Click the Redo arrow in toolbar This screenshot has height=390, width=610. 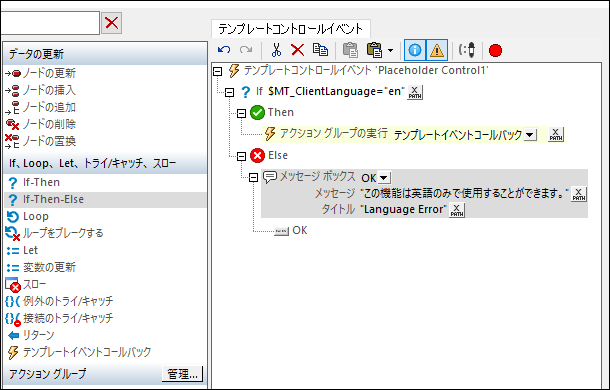(246, 50)
